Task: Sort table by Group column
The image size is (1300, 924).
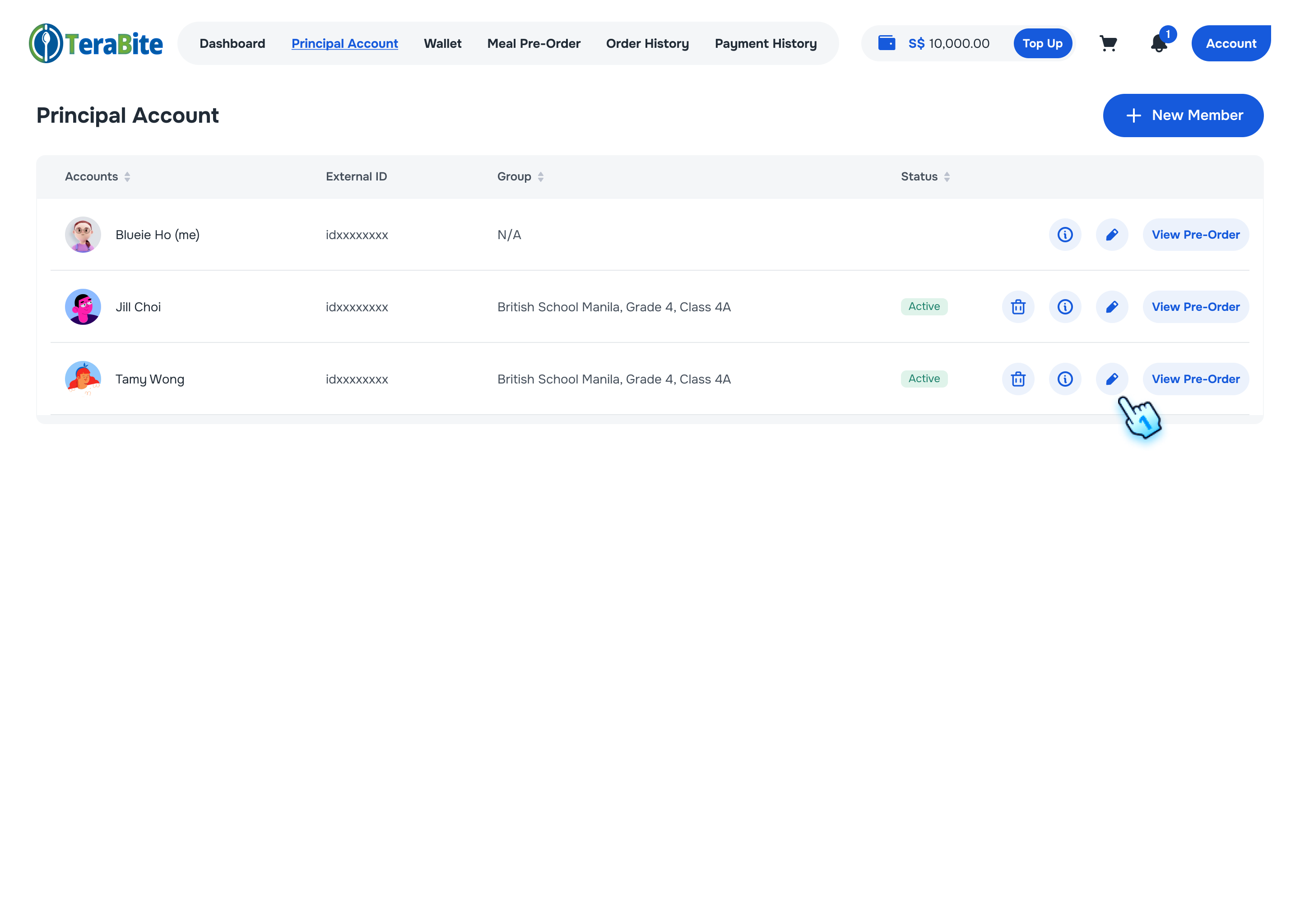Action: (540, 177)
